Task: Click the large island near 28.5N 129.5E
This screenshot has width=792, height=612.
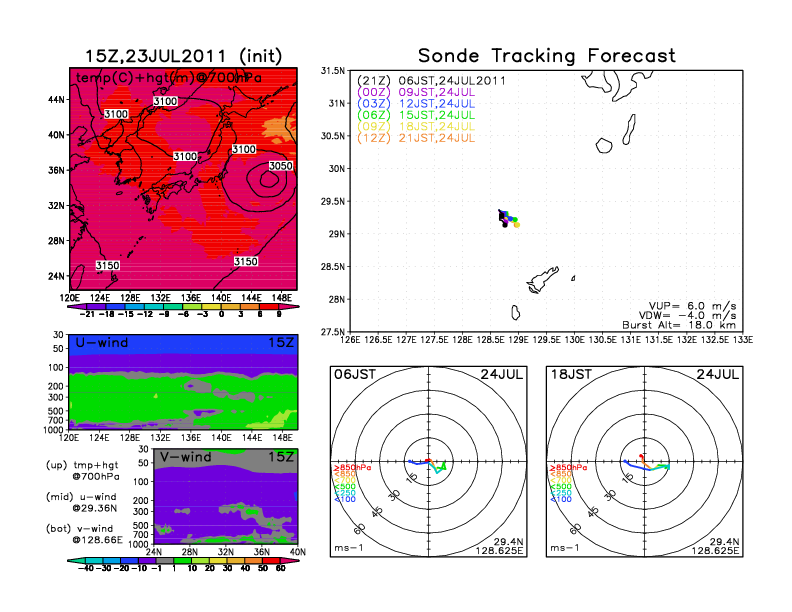Action: 542,280
